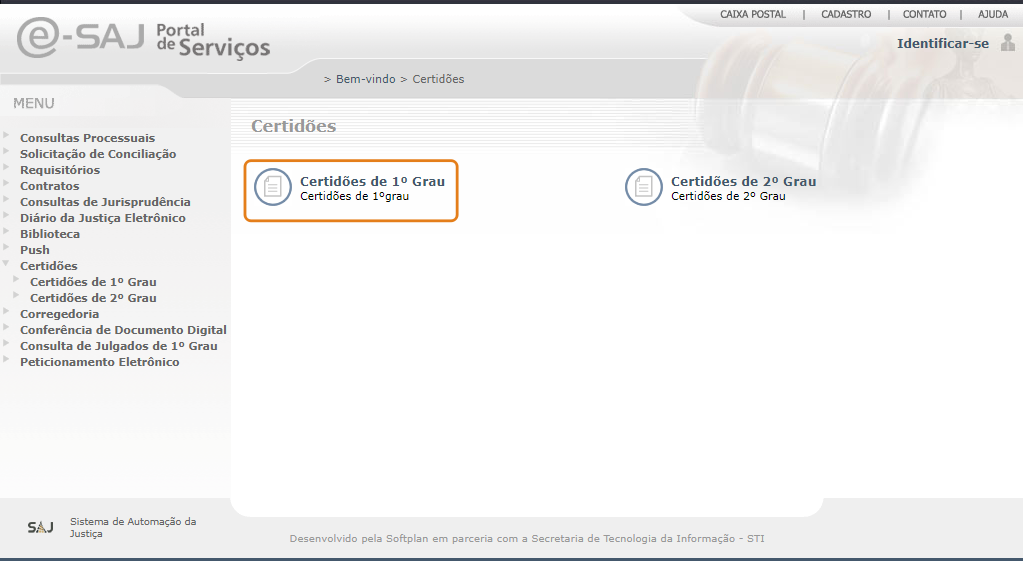Open the Ajuda help link
Viewport: 1023px width, 563px height.
click(992, 15)
